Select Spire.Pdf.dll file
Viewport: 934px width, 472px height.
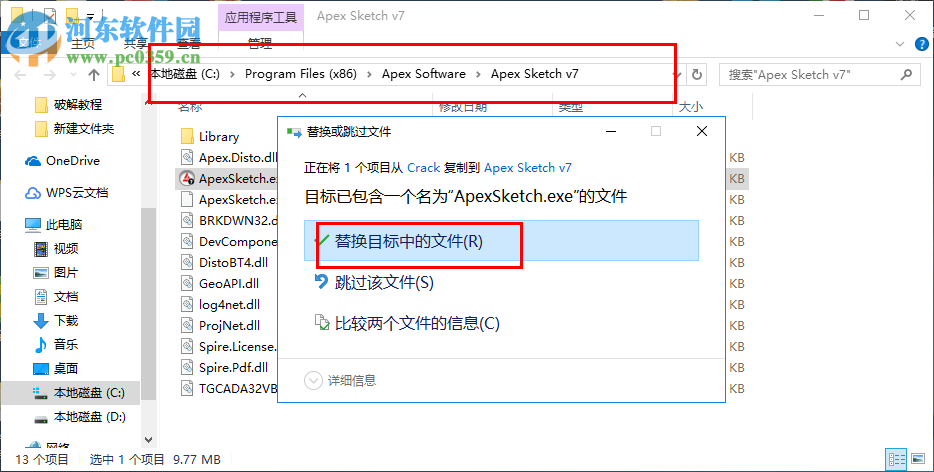click(x=233, y=368)
